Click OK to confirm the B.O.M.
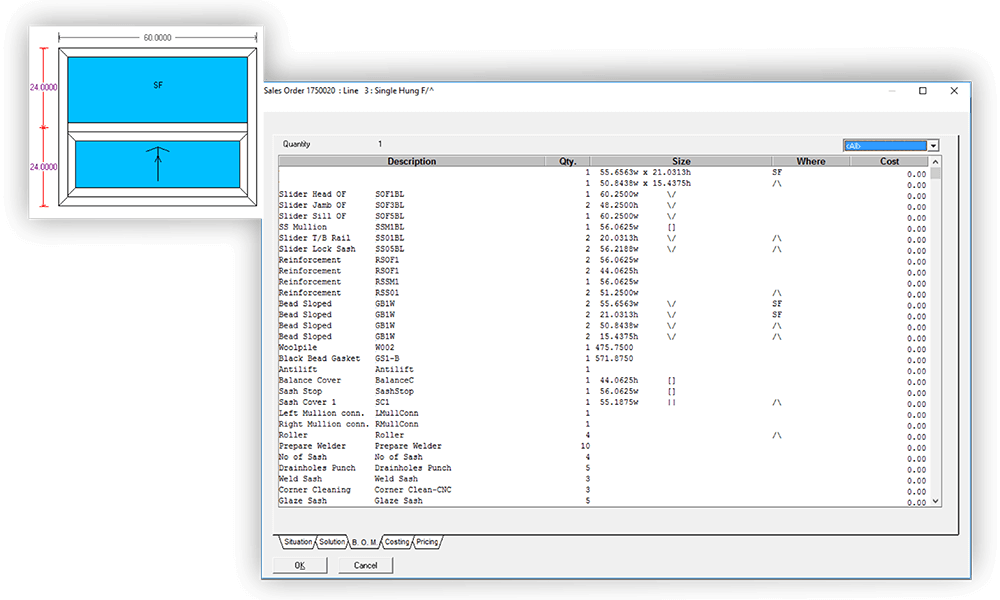Viewport: 1000px width, 600px height. click(x=298, y=564)
